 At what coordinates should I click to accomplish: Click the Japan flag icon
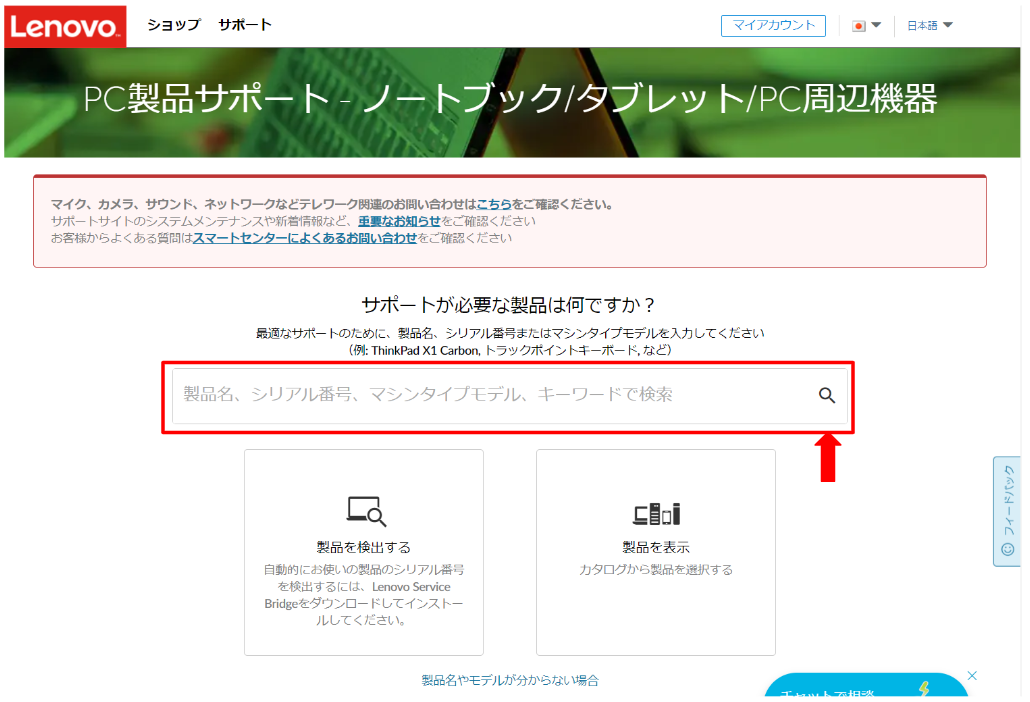pos(858,26)
